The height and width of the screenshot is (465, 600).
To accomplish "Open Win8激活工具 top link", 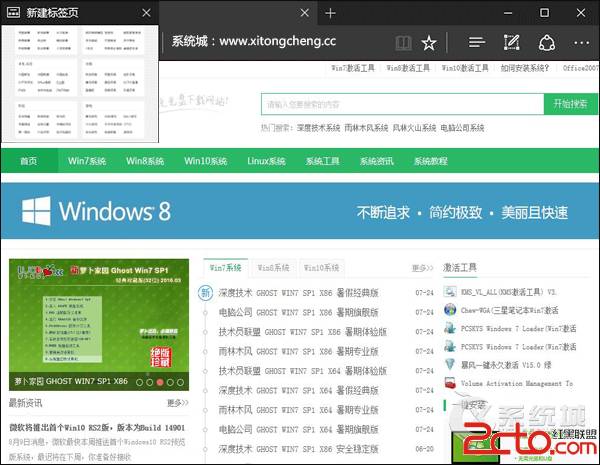I will (408, 68).
